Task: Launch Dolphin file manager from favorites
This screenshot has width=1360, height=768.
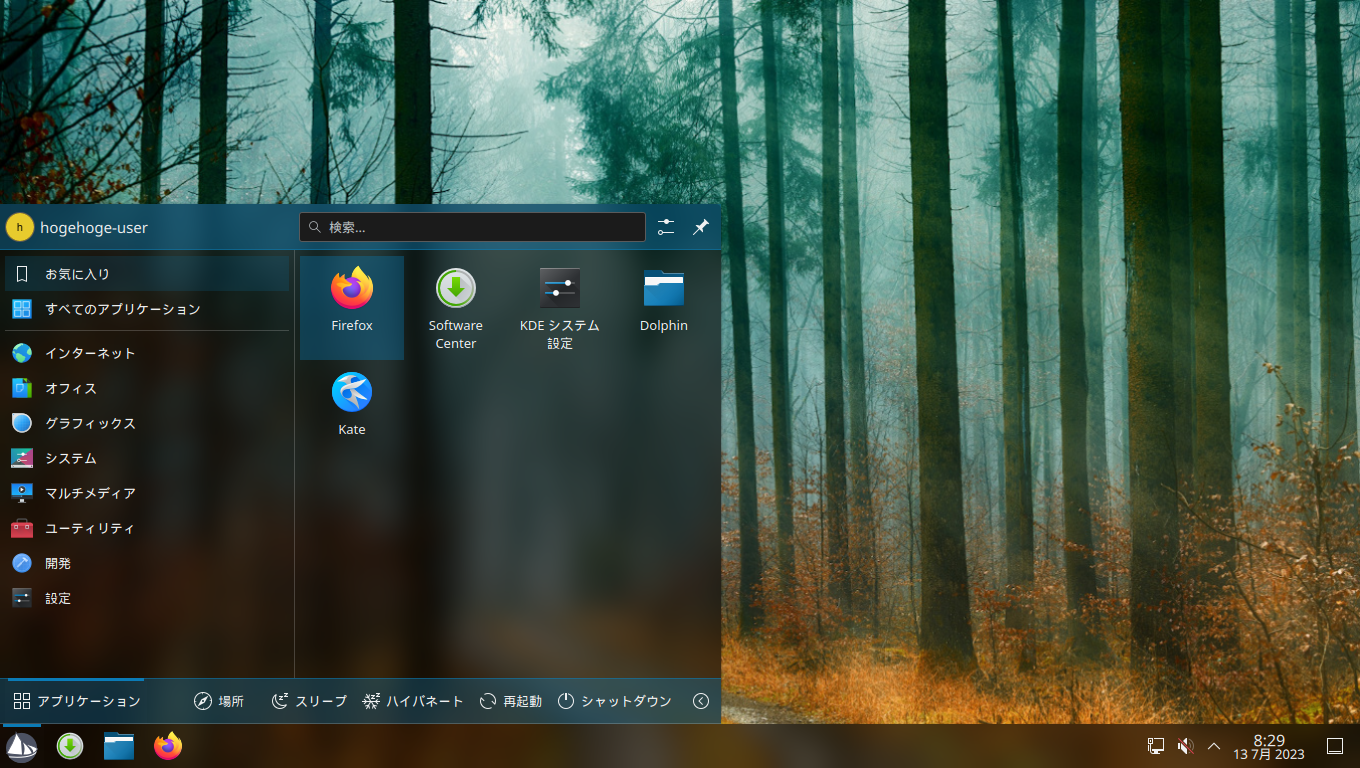Action: [x=664, y=307]
